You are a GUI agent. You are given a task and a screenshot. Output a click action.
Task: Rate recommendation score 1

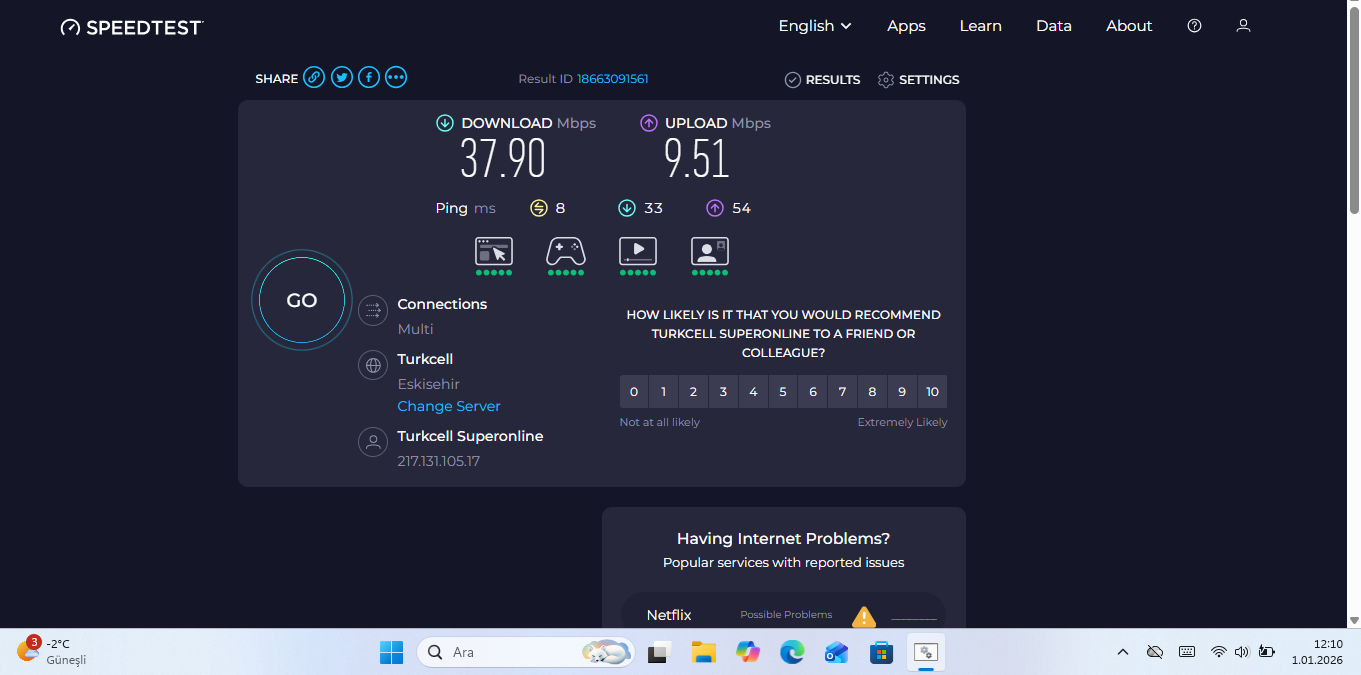(x=663, y=392)
